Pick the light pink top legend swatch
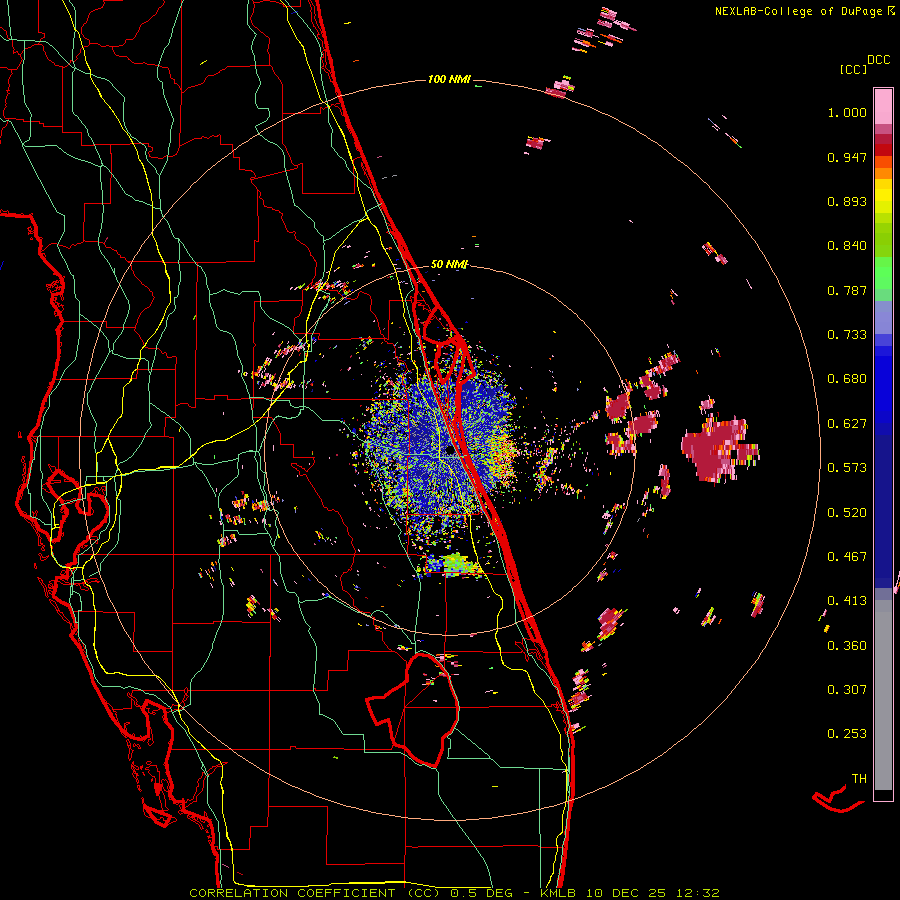This screenshot has height=900, width=900. click(x=883, y=106)
